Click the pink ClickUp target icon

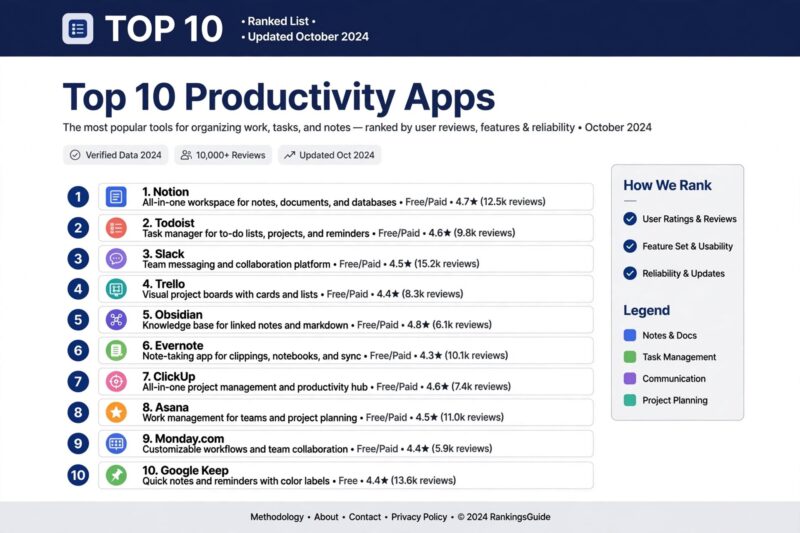click(x=116, y=382)
